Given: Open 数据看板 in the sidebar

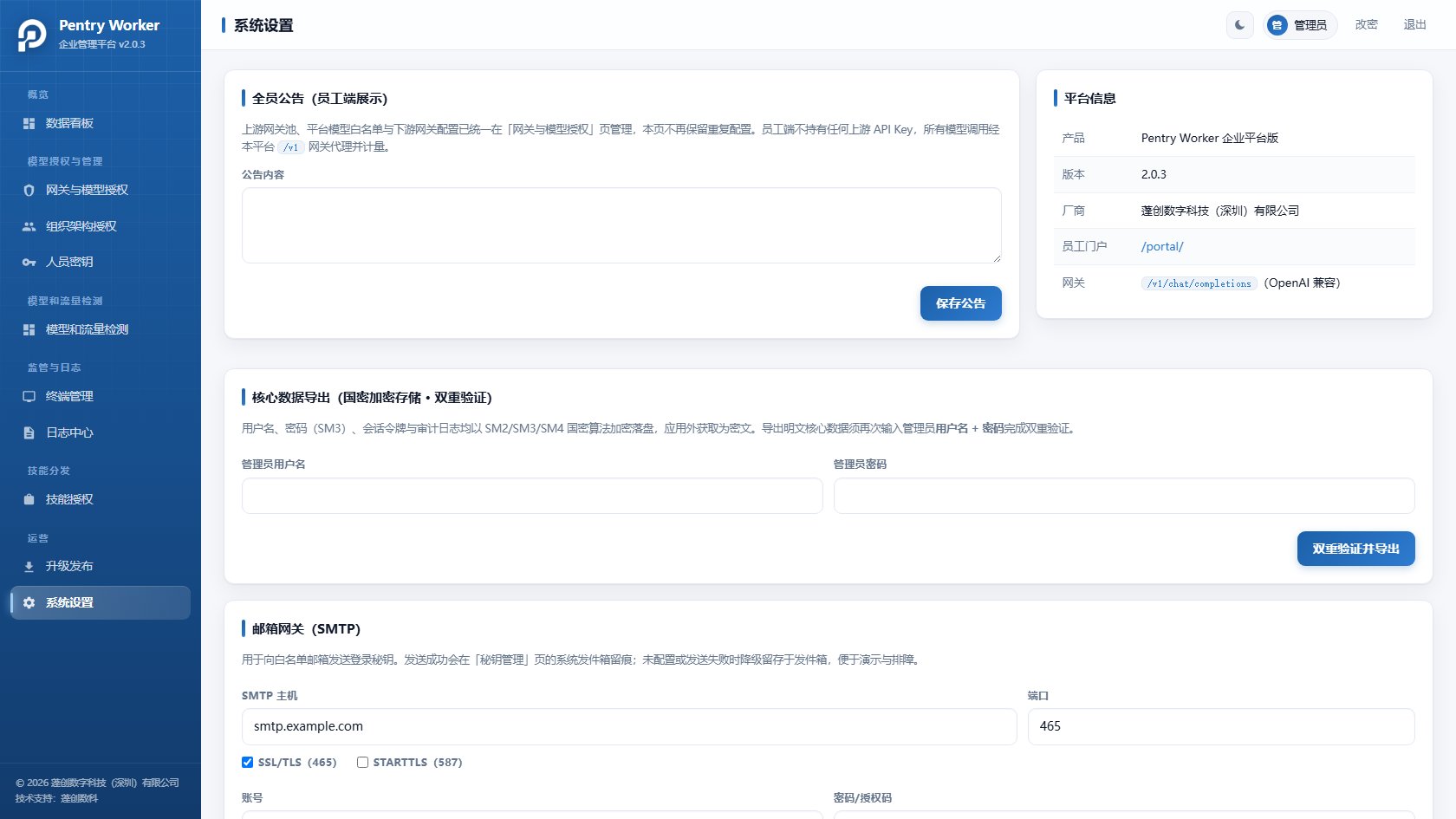Looking at the screenshot, I should (x=101, y=124).
